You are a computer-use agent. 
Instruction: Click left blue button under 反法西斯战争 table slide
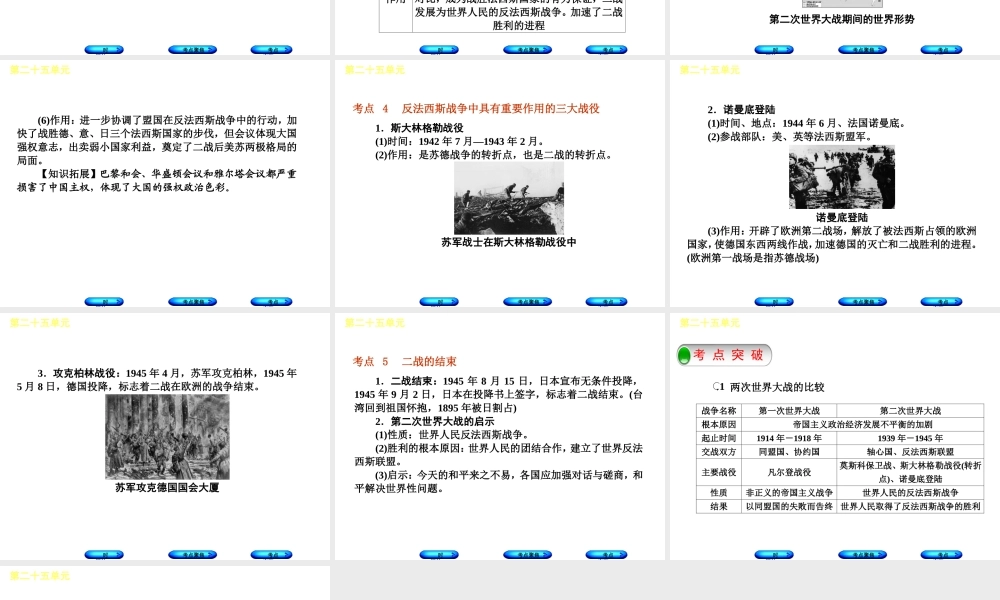pyautogui.click(x=439, y=50)
